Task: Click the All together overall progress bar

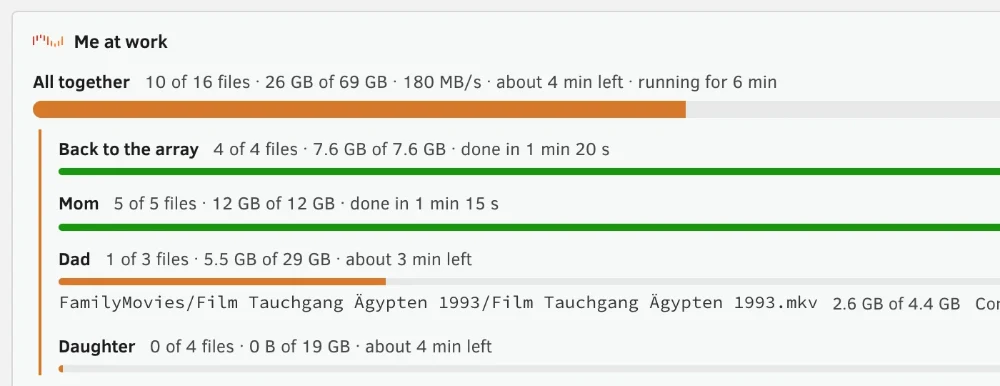Action: click(x=517, y=110)
